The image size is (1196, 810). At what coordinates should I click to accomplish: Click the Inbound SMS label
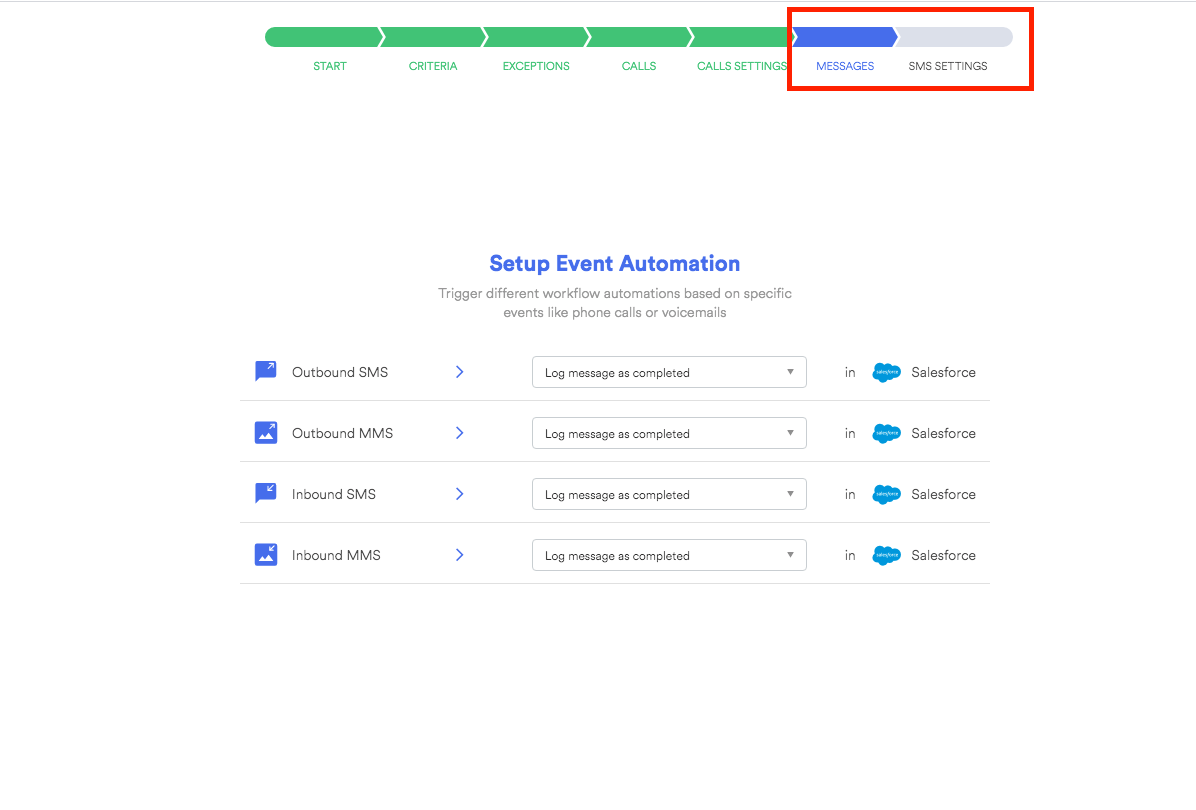coord(333,494)
